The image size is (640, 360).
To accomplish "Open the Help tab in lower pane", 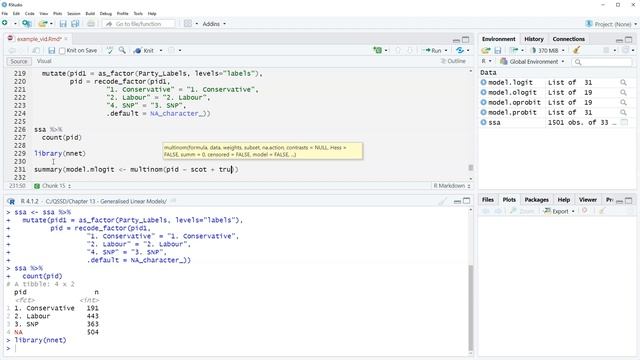I will pyautogui.click(x=564, y=200).
